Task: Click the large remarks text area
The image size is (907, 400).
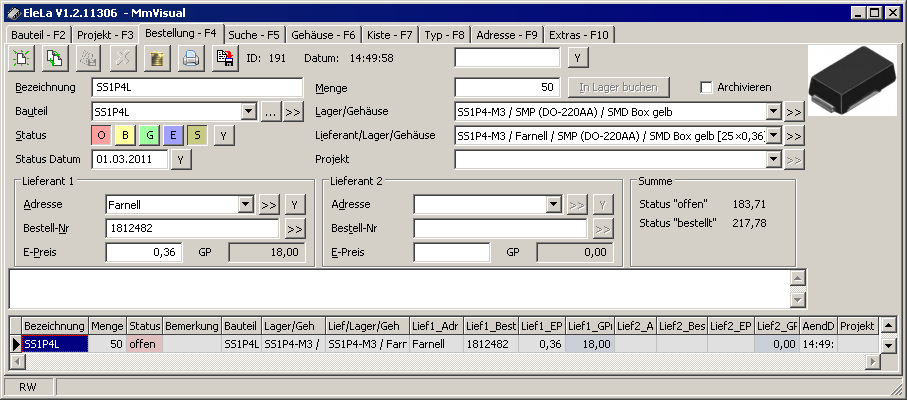Action: [400, 289]
